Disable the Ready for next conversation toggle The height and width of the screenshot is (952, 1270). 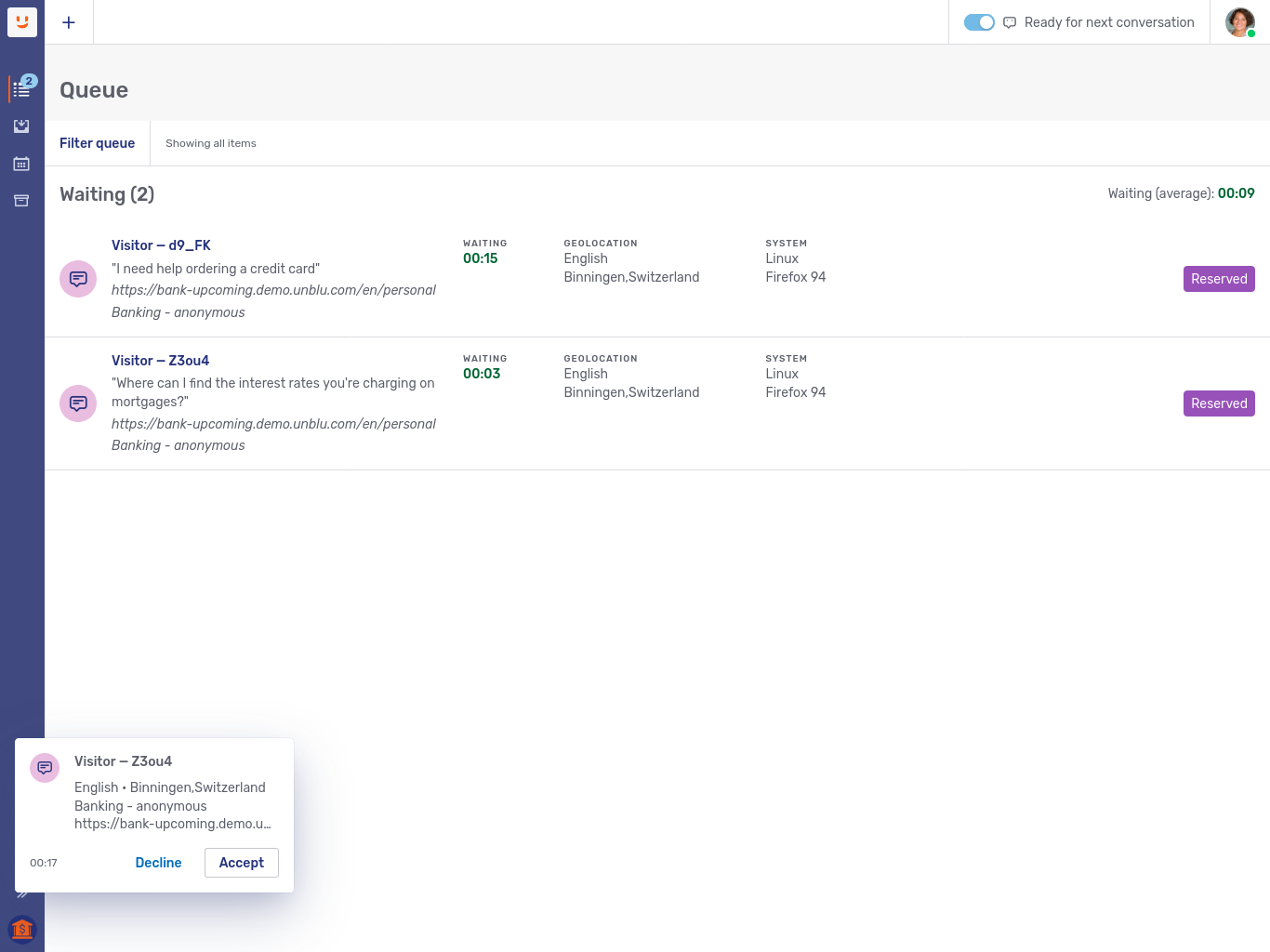coord(979,21)
